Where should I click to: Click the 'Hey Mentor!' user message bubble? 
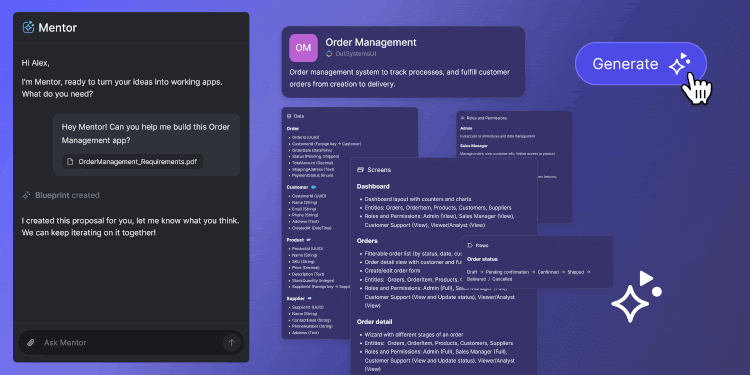point(146,144)
